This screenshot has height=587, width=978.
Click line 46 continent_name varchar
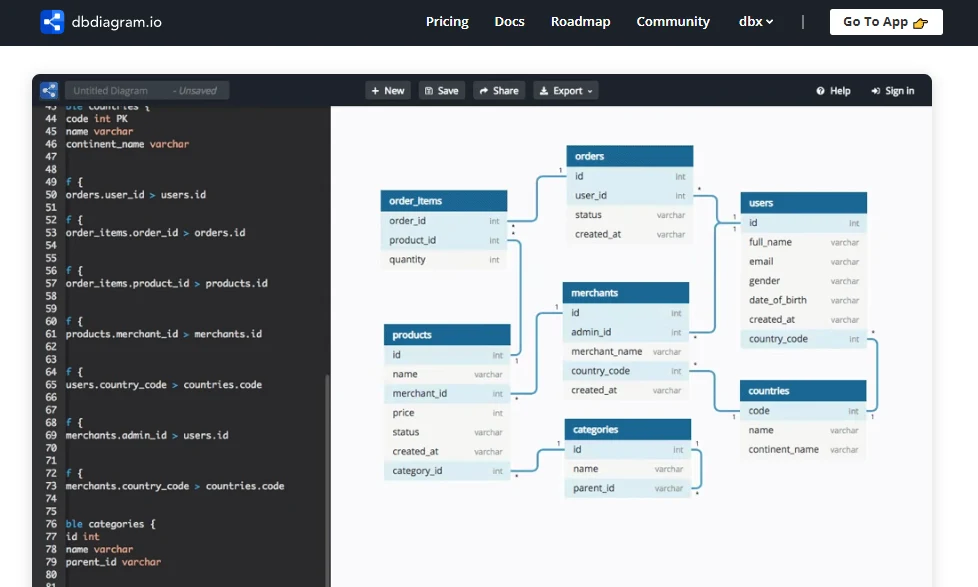click(x=127, y=144)
